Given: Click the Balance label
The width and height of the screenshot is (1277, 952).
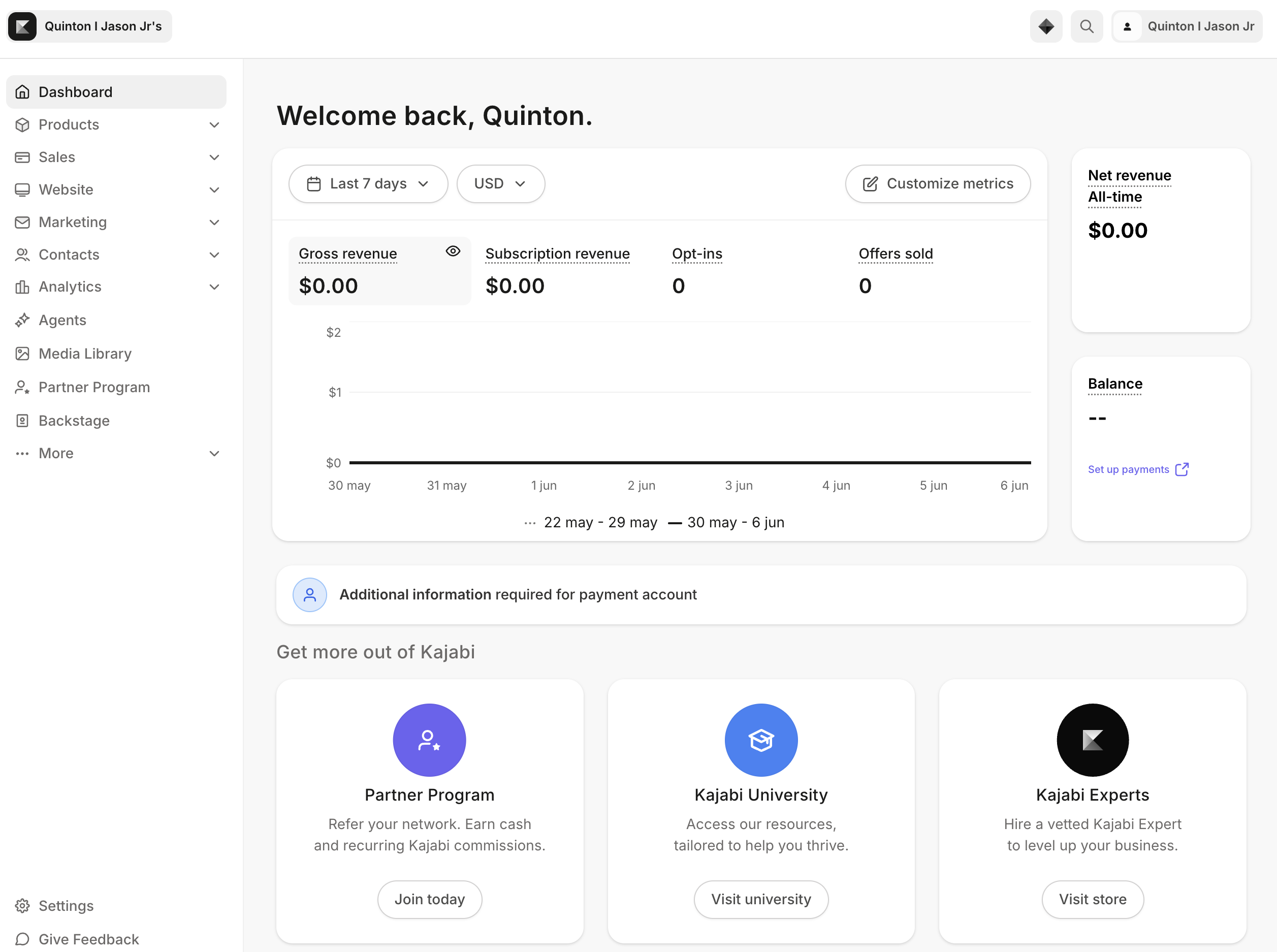Looking at the screenshot, I should [1114, 385].
